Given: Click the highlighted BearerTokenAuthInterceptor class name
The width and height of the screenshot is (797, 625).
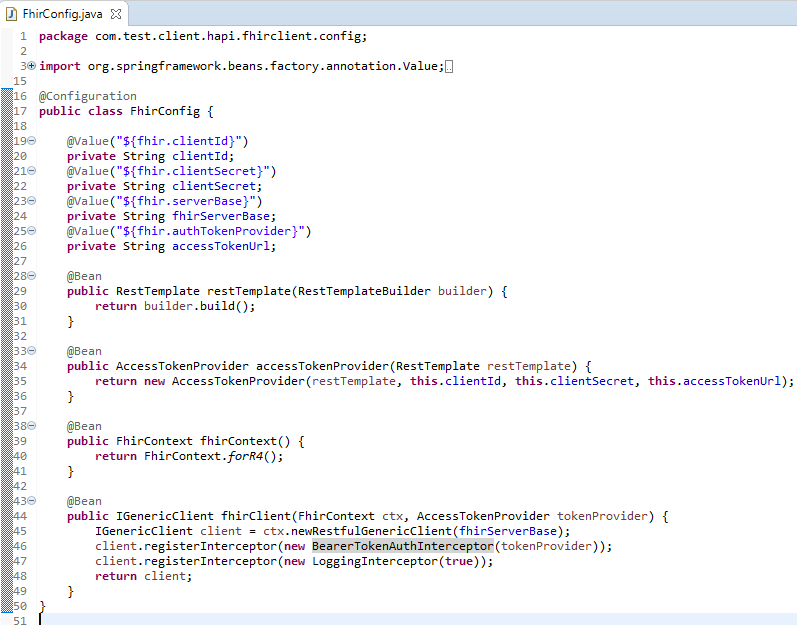Looking at the screenshot, I should [402, 546].
